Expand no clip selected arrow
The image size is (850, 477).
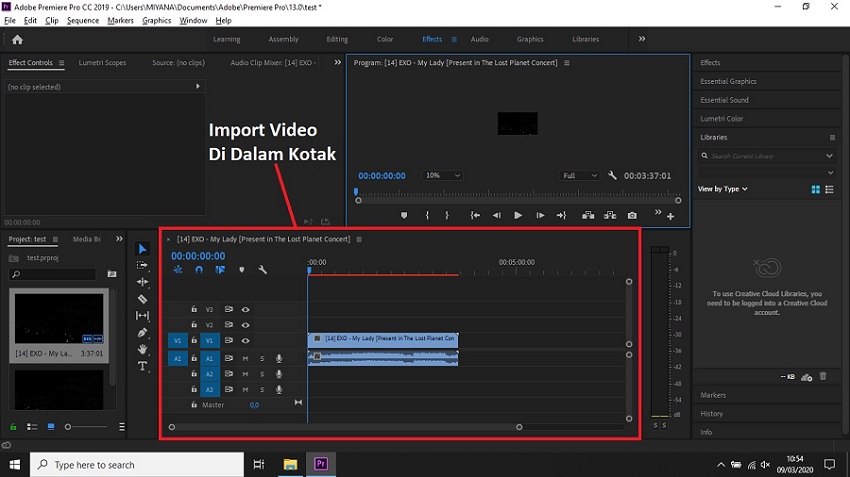click(x=198, y=86)
